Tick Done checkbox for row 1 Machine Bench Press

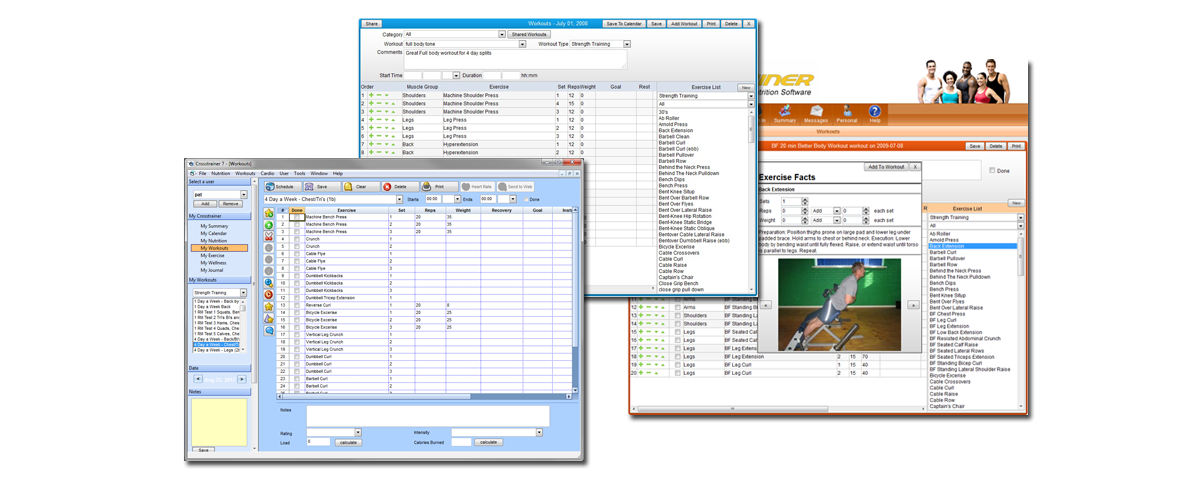pyautogui.click(x=297, y=217)
